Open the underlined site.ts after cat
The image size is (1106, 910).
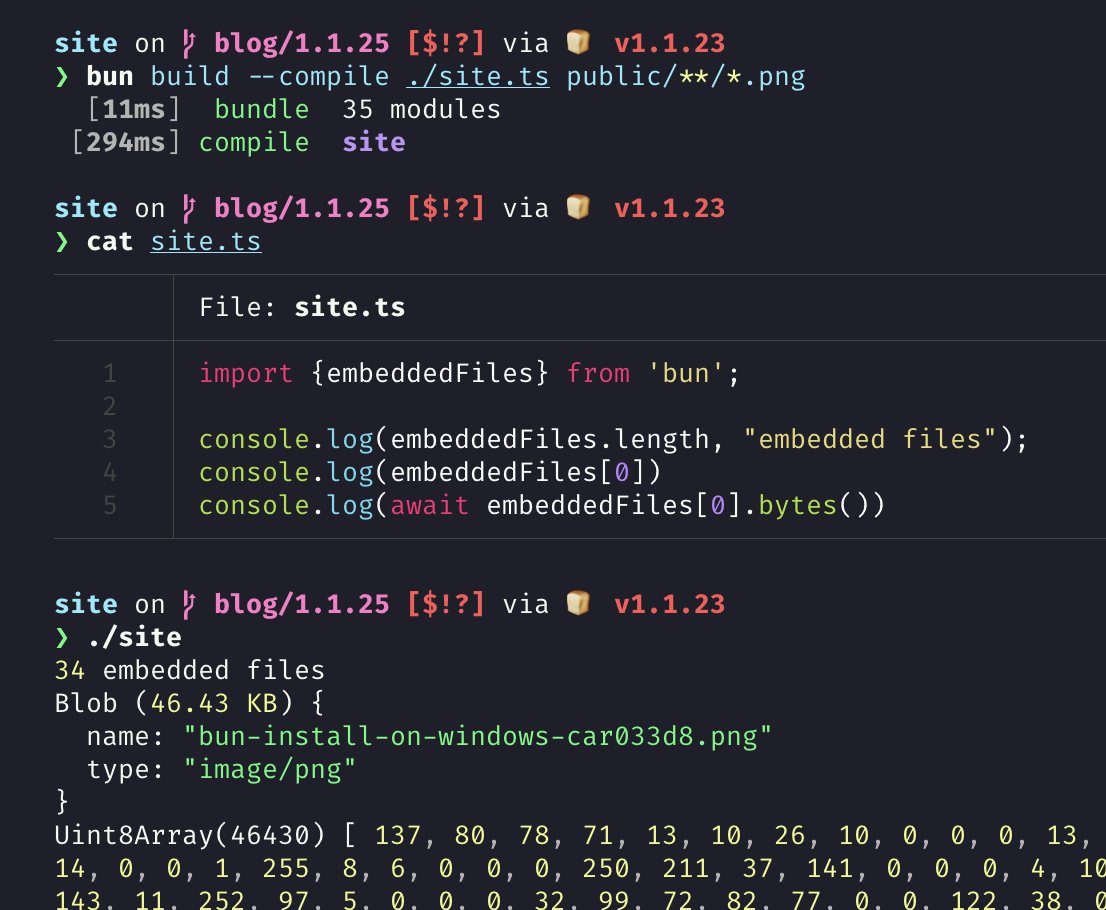(206, 241)
